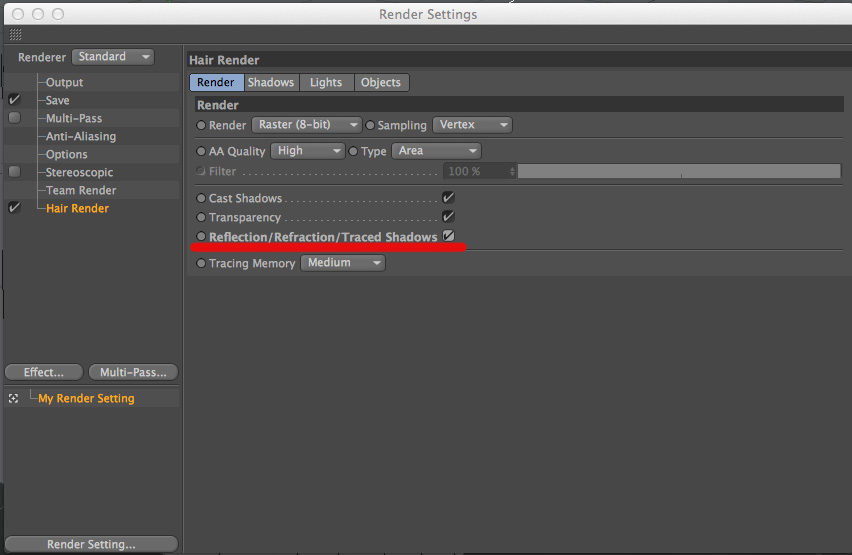Screen dimensions: 852x555
Task: Enable the Multi-Pass checkbox in sidebar
Action: 14,118
